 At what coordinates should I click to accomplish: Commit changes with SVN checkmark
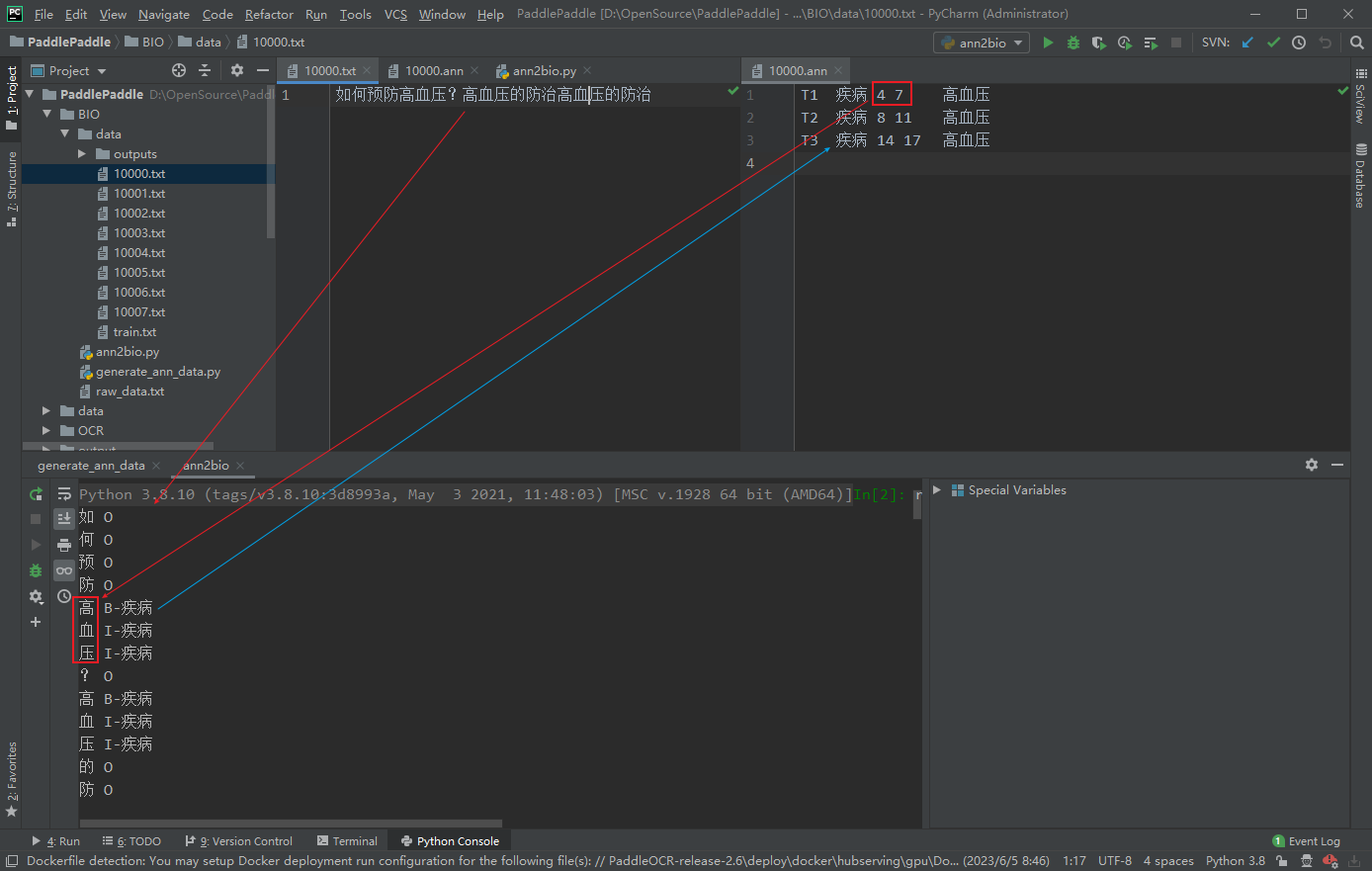click(x=1273, y=43)
